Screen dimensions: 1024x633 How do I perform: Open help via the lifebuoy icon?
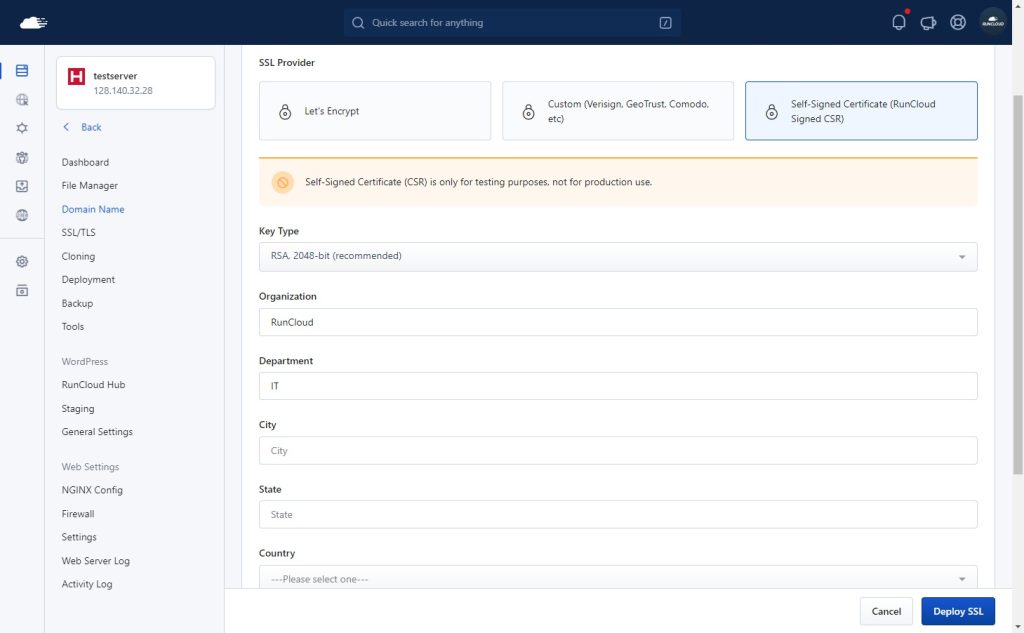pyautogui.click(x=957, y=21)
